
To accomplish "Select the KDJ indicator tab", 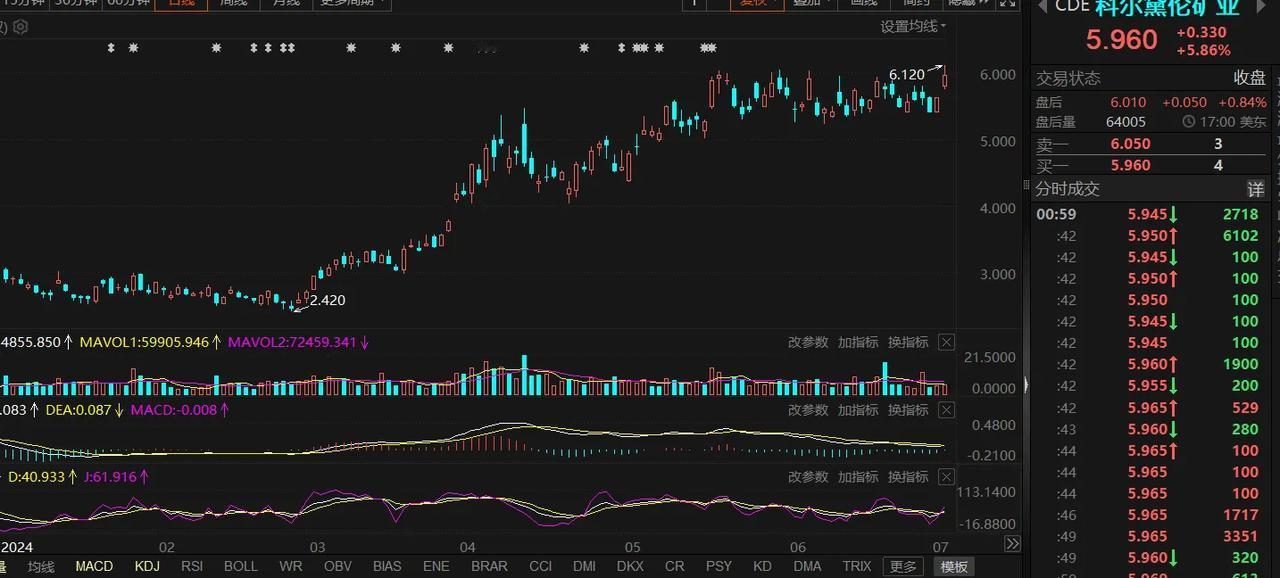I will (x=147, y=567).
